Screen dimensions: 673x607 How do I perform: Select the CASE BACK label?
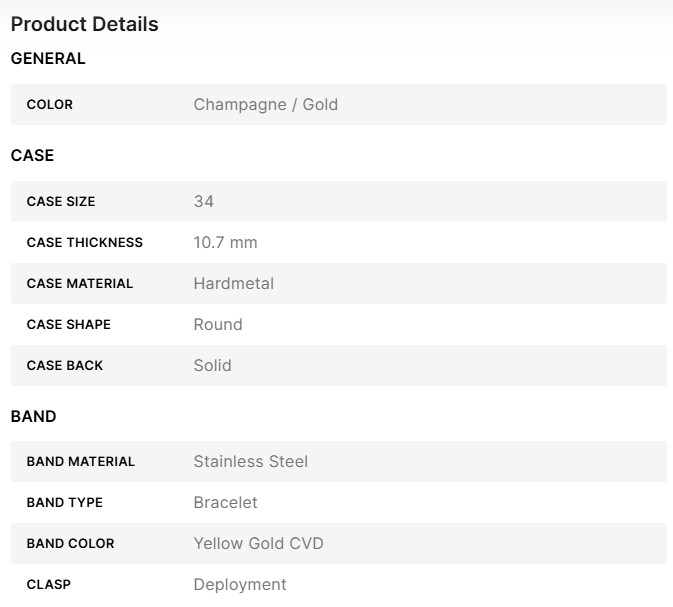(x=65, y=366)
